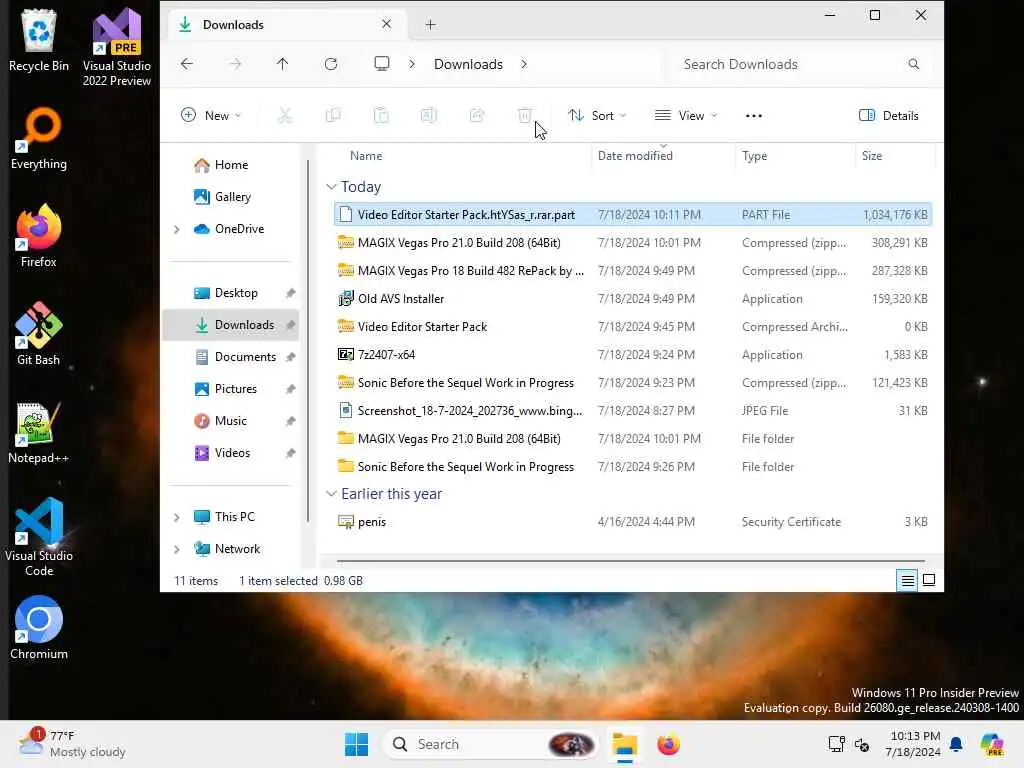
Task: Open Notepad++ desktop shortcut
Action: [39, 432]
